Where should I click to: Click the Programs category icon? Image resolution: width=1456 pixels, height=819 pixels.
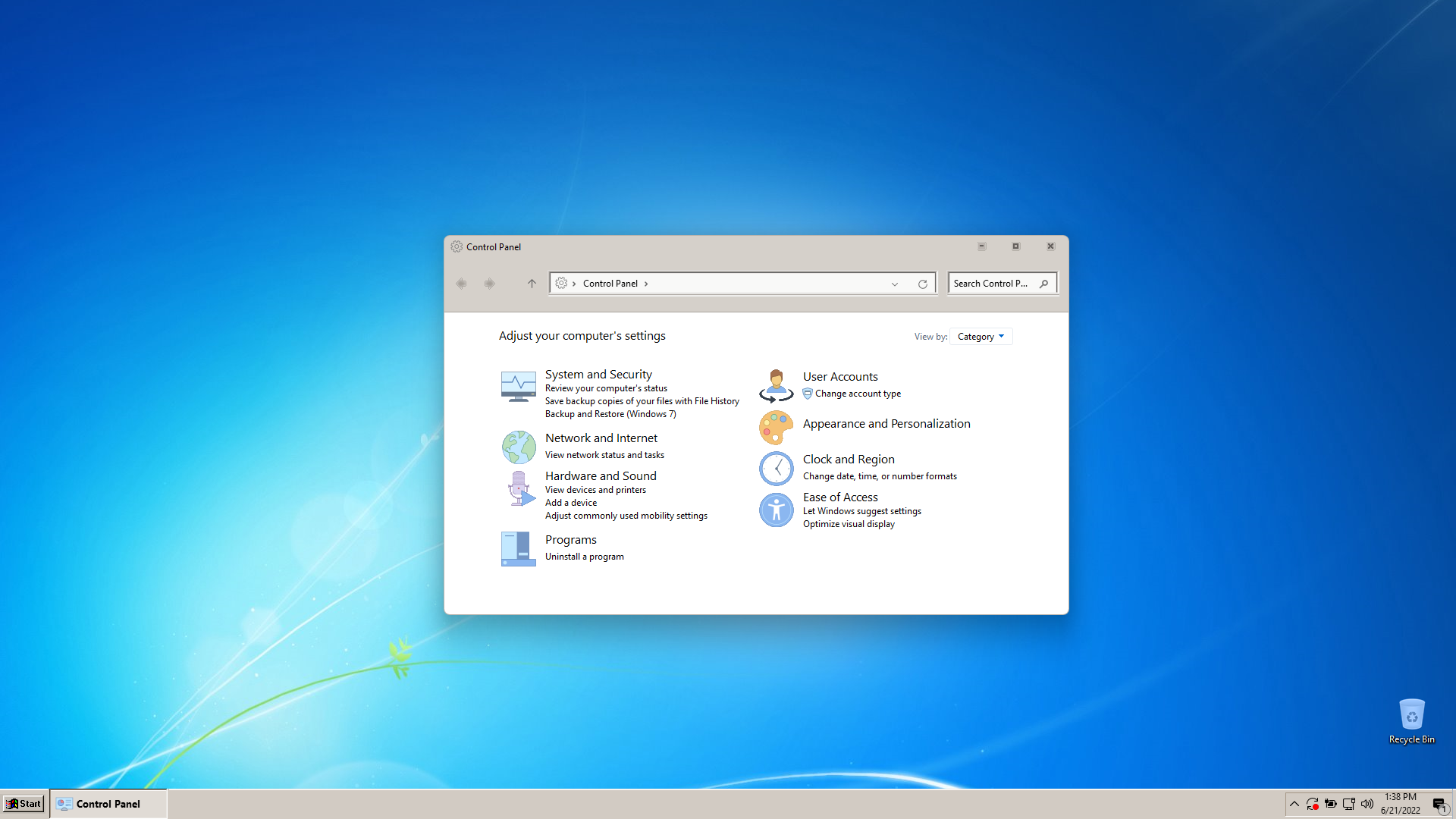[x=519, y=549]
